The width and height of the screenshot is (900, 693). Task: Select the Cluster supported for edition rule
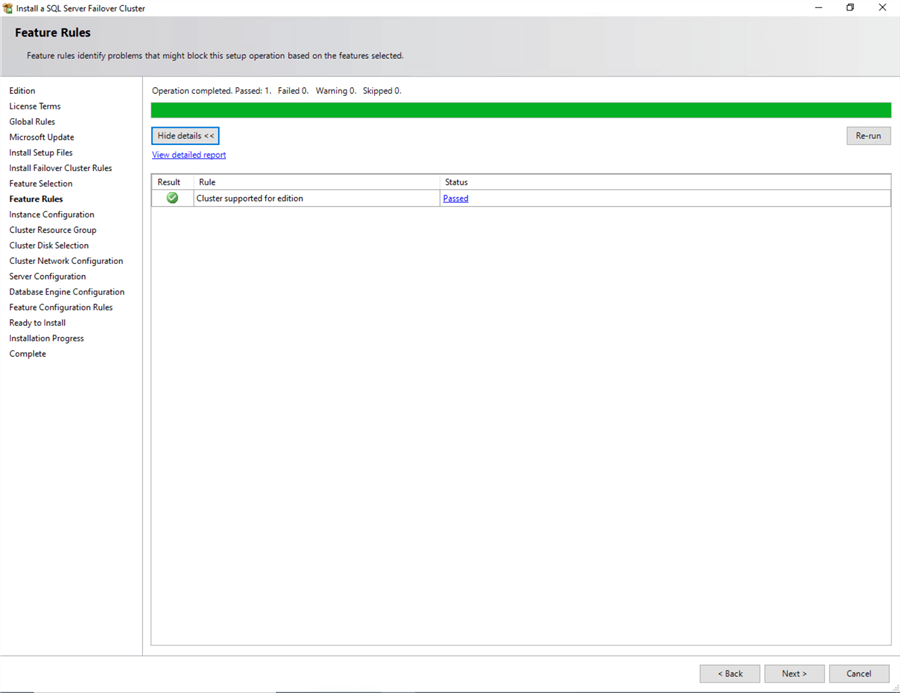pyautogui.click(x=250, y=199)
